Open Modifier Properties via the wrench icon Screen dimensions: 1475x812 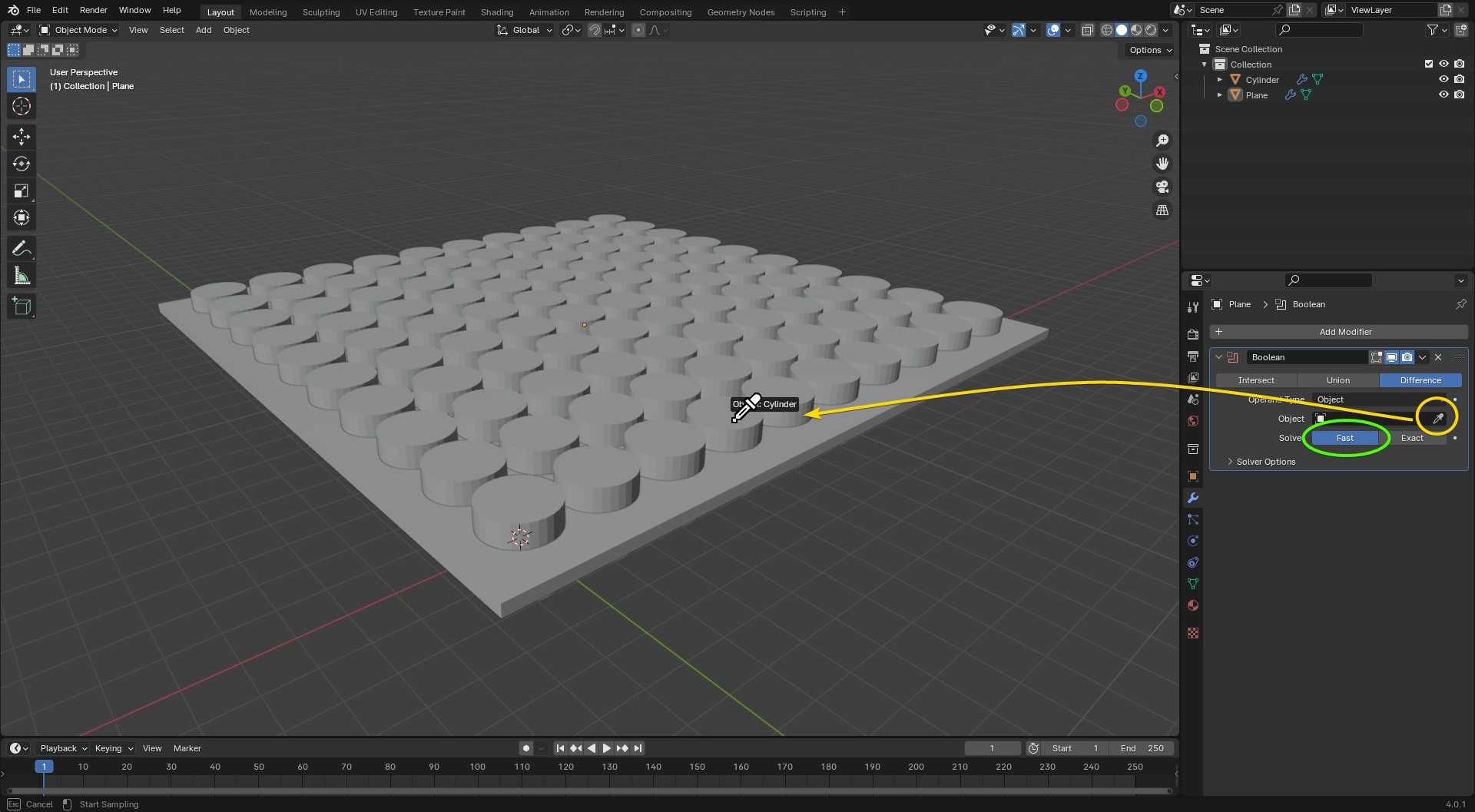click(1192, 498)
